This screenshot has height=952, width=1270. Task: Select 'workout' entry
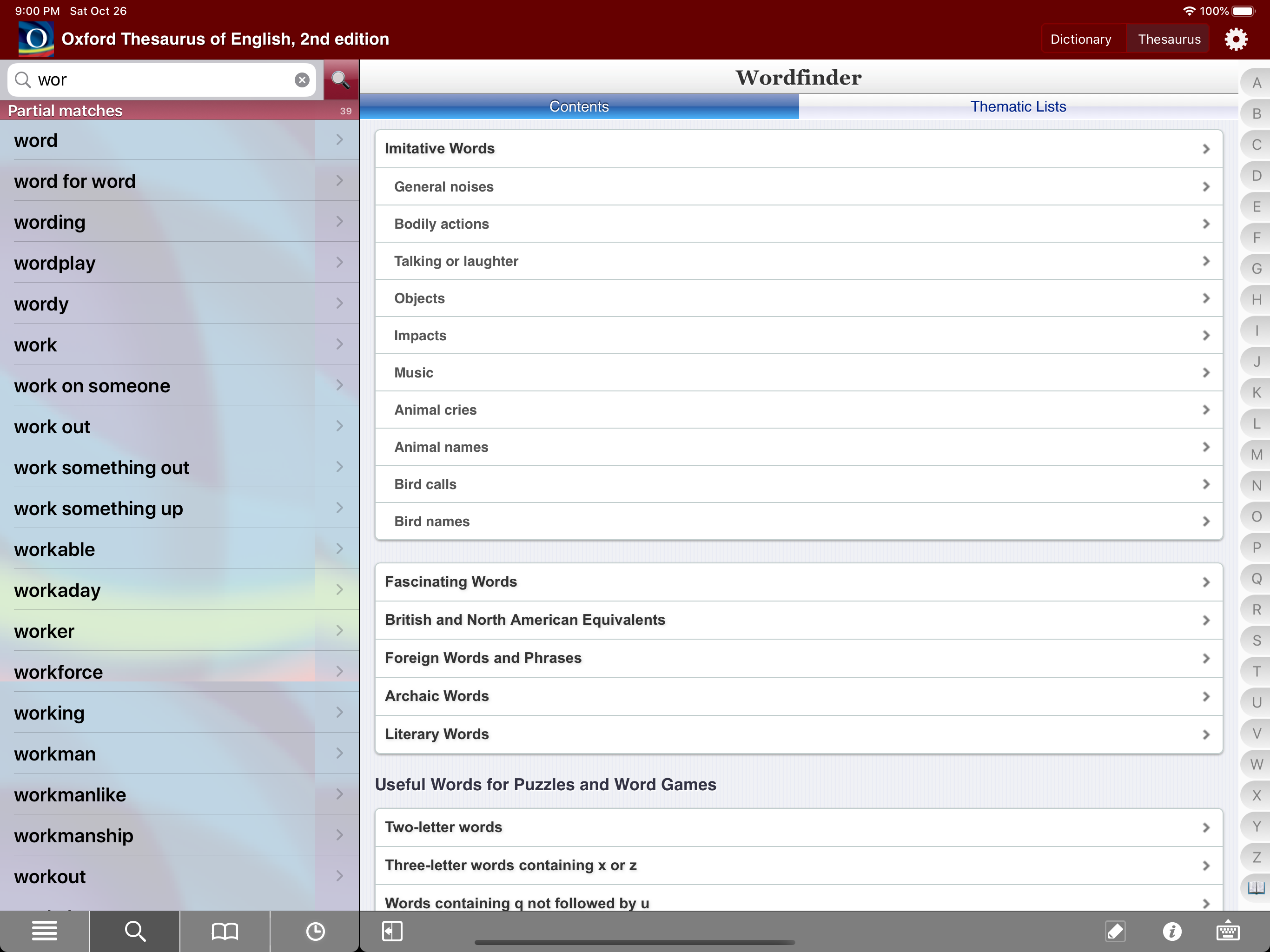[x=179, y=876]
